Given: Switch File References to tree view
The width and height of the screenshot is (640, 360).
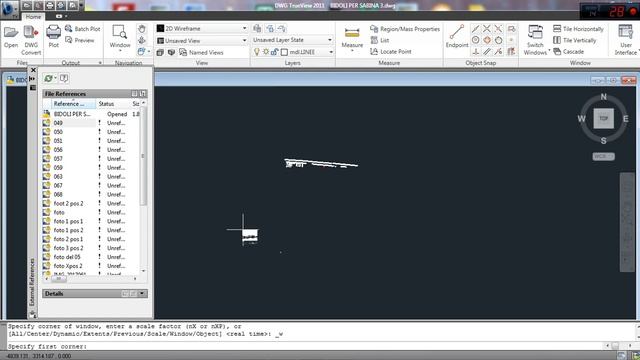Looking at the screenshot, I should 142,93.
